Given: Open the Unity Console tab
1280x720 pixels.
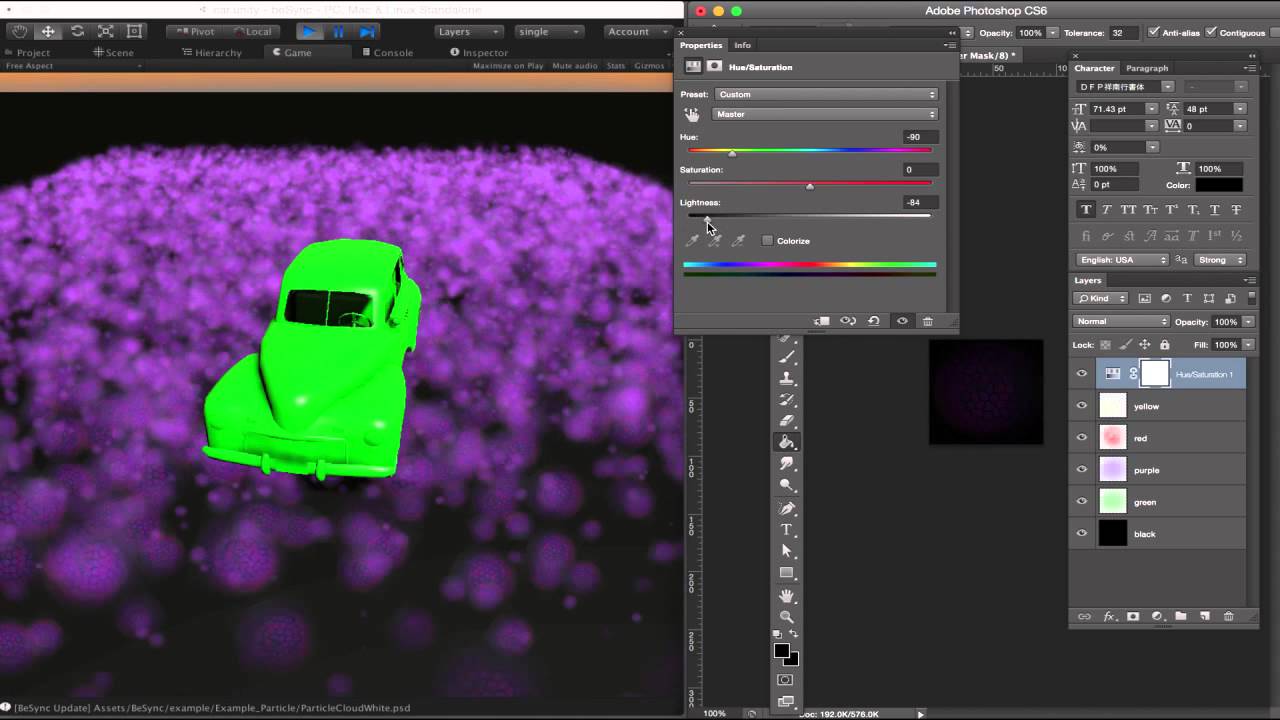Looking at the screenshot, I should click(x=387, y=53).
